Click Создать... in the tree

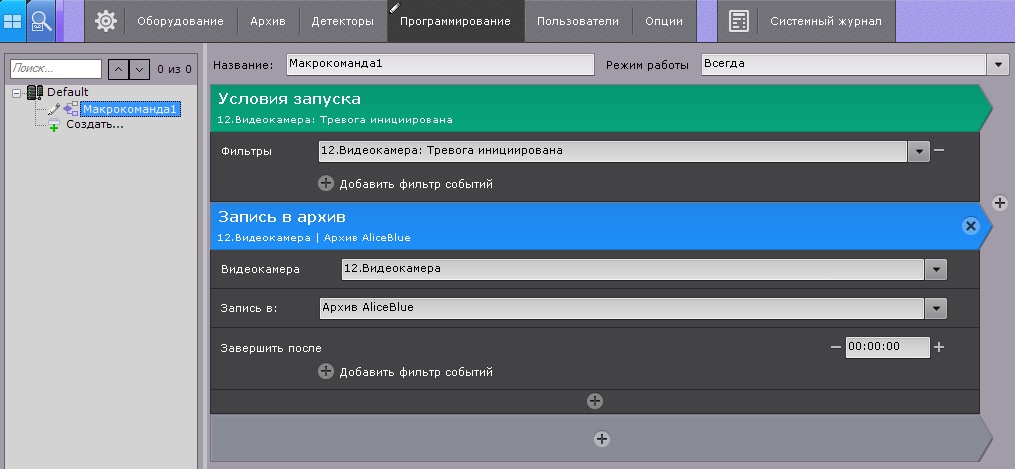point(94,124)
